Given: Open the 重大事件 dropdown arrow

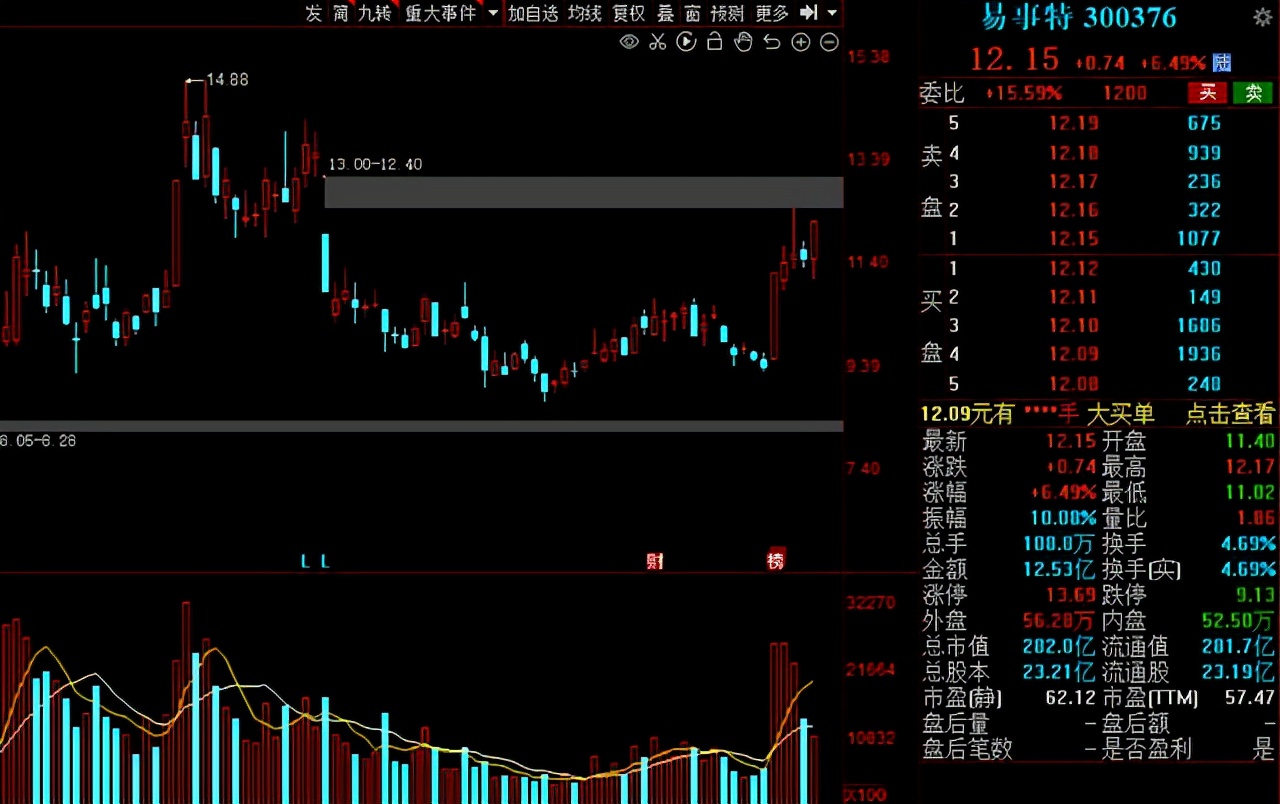Looking at the screenshot, I should [x=490, y=13].
